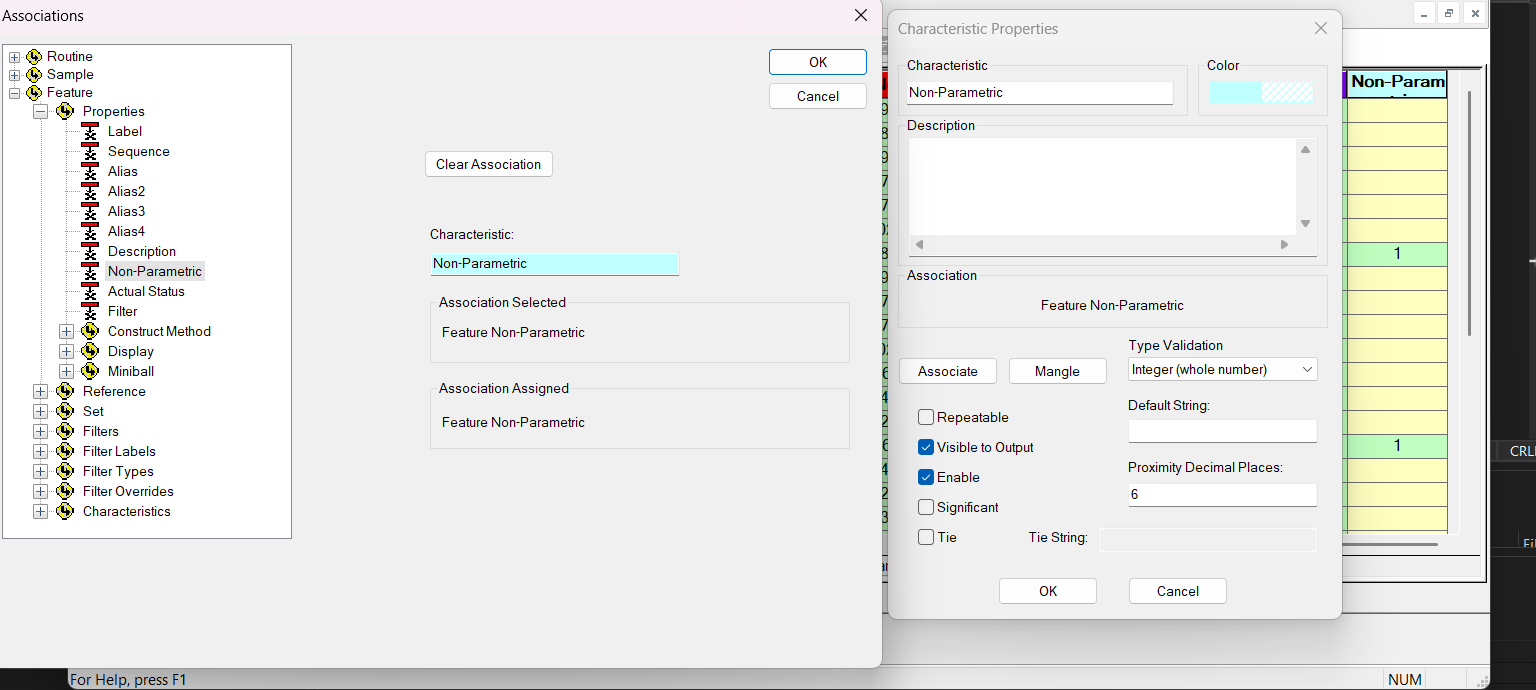The height and width of the screenshot is (690, 1536).
Task: Select the Label property icon
Action: click(x=90, y=131)
